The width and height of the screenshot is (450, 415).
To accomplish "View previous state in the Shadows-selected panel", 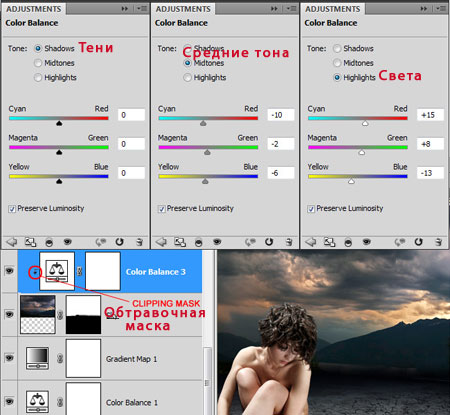I will [101, 242].
